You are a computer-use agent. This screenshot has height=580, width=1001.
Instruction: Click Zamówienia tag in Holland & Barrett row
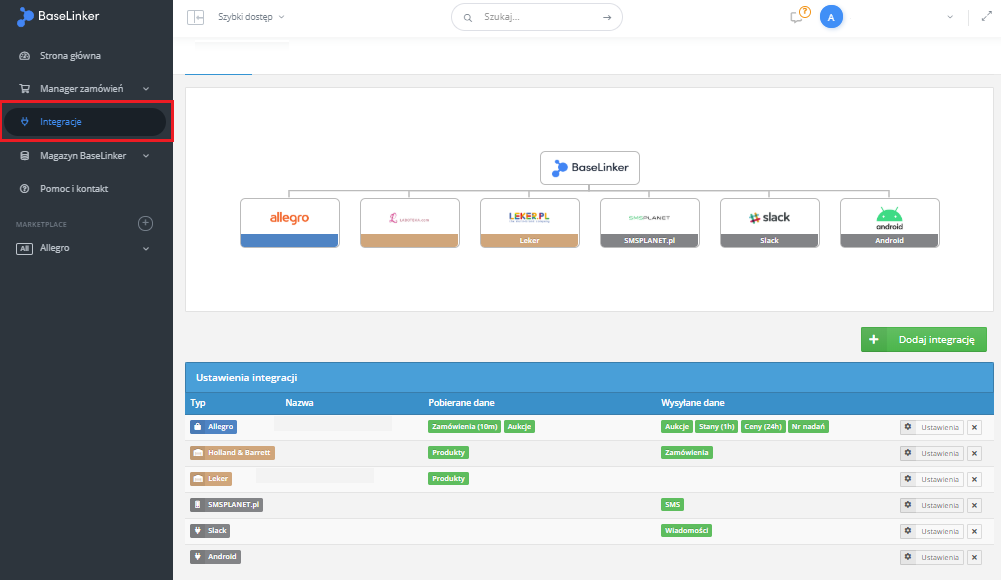click(x=687, y=453)
